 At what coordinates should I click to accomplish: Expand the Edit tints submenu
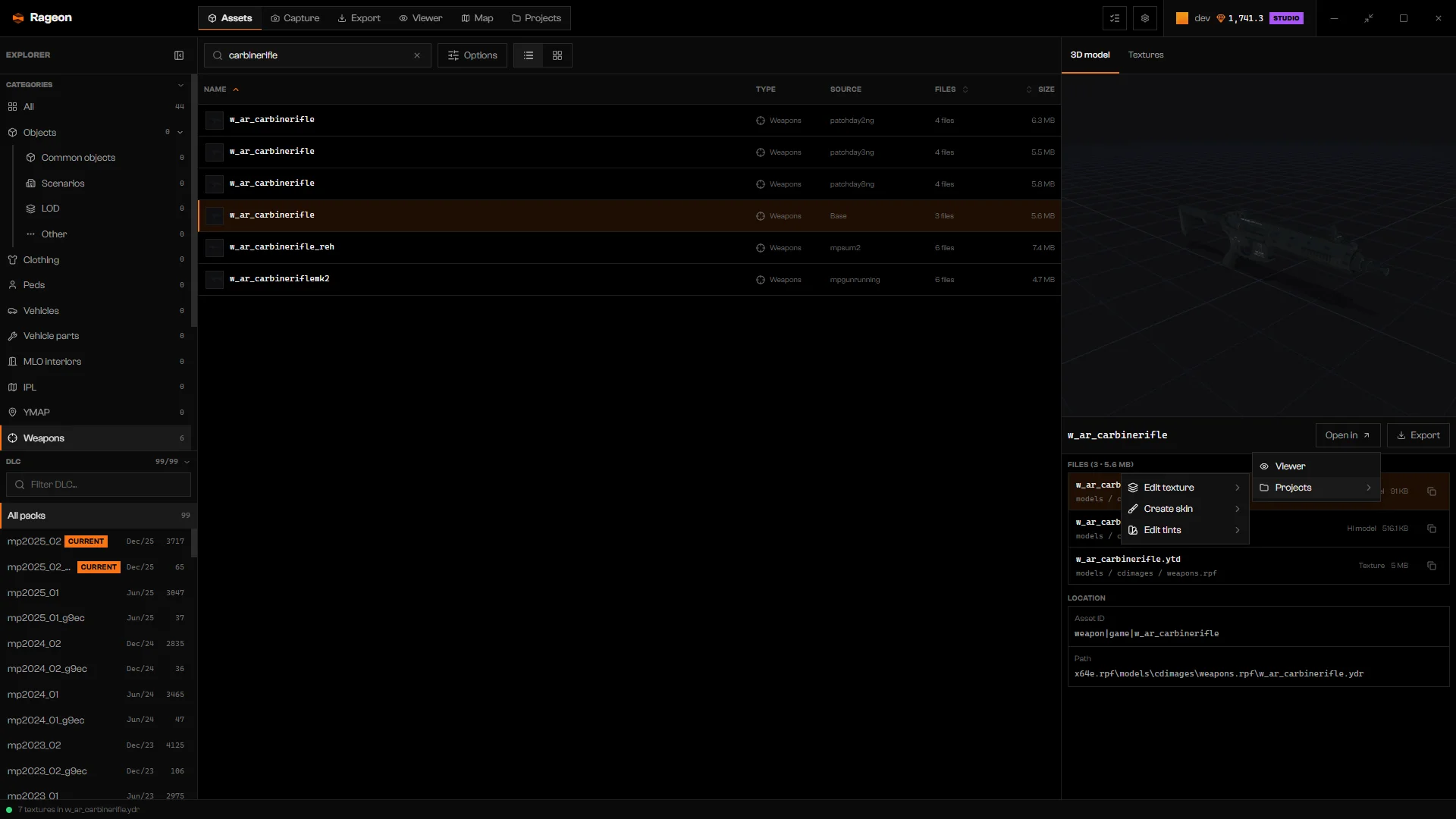pyautogui.click(x=1185, y=530)
